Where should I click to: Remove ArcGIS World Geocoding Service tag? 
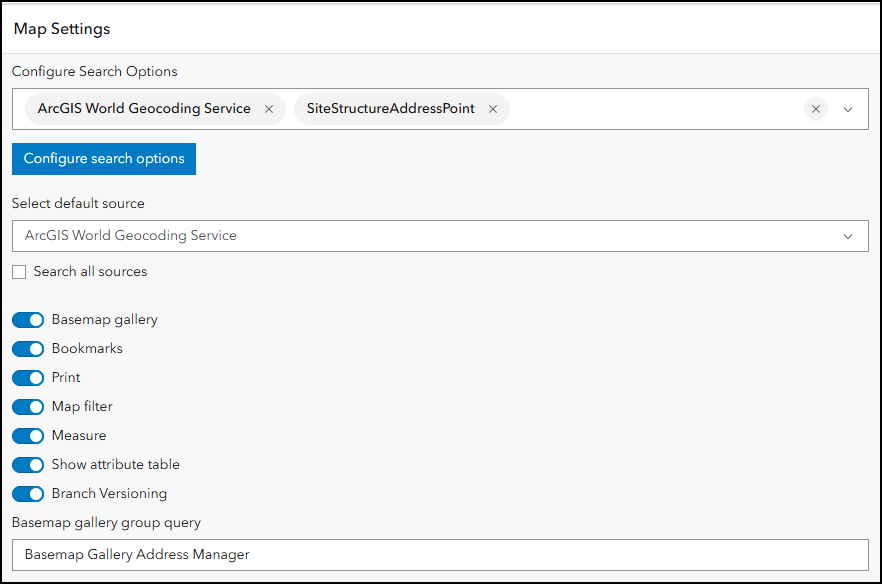tap(269, 109)
